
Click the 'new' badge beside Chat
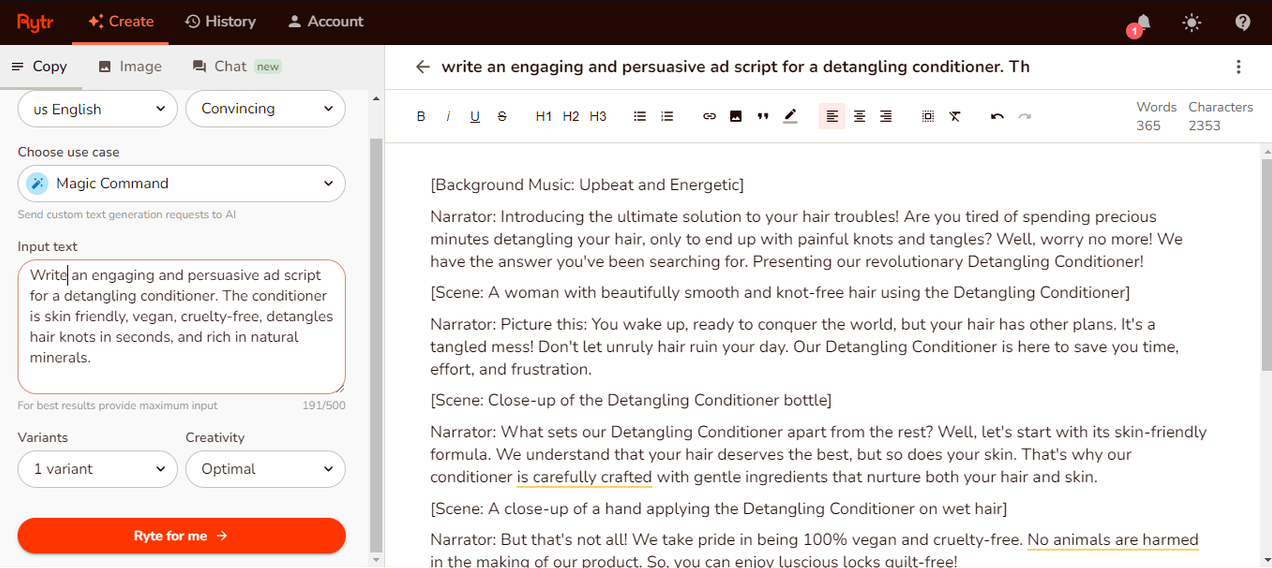coord(267,67)
